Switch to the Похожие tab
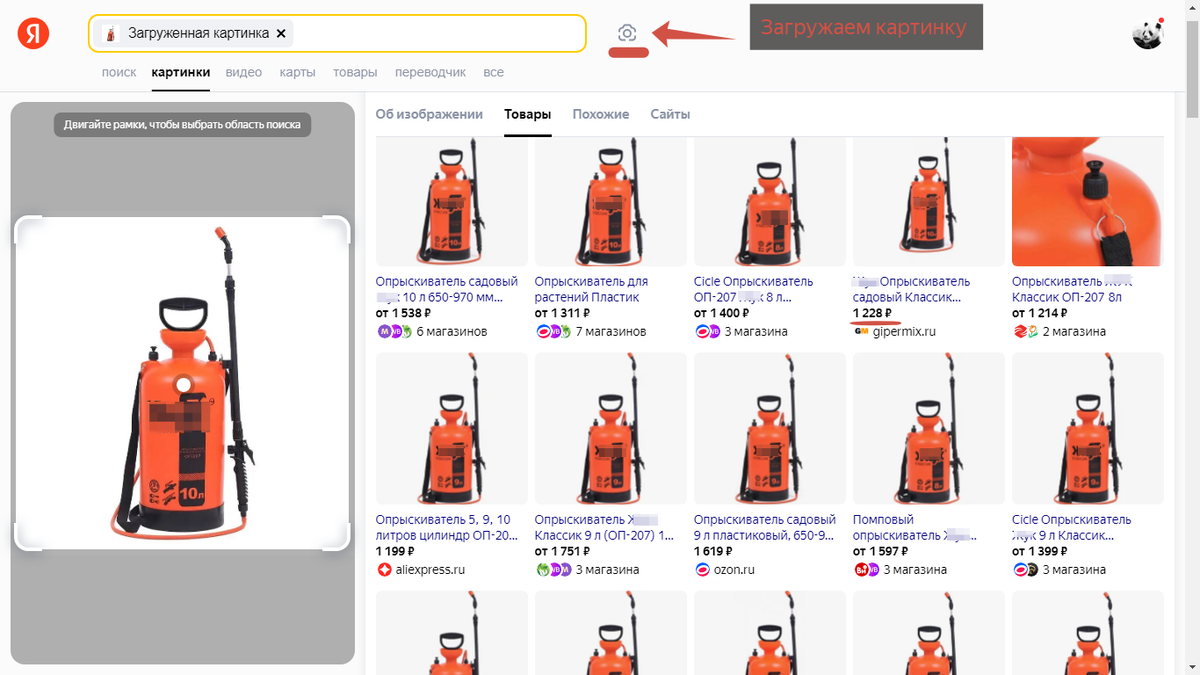This screenshot has height=675, width=1200. (x=600, y=114)
